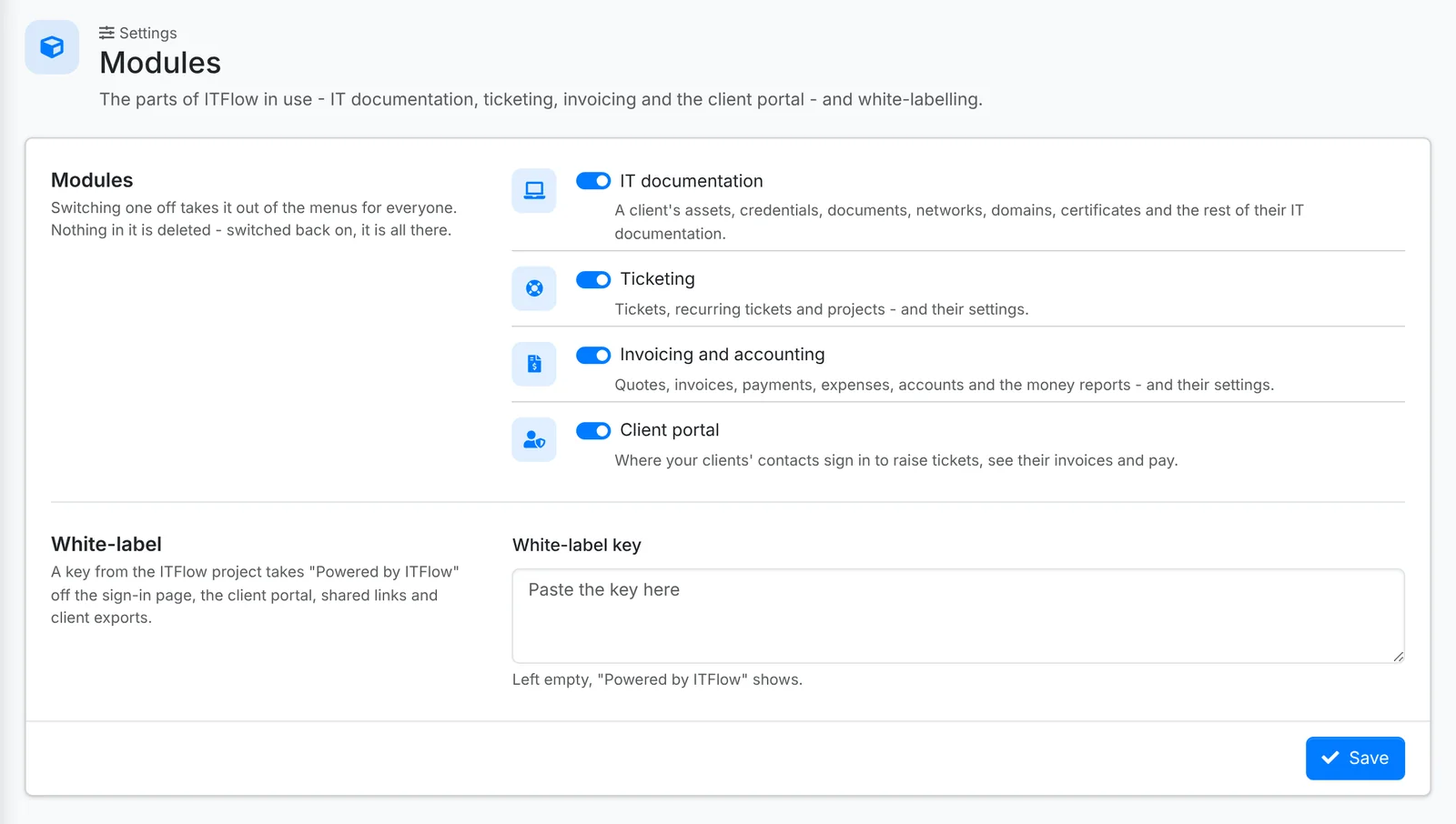Image resolution: width=1456 pixels, height=824 pixels.
Task: Click the invoice dollar file icon
Action: [x=534, y=364]
